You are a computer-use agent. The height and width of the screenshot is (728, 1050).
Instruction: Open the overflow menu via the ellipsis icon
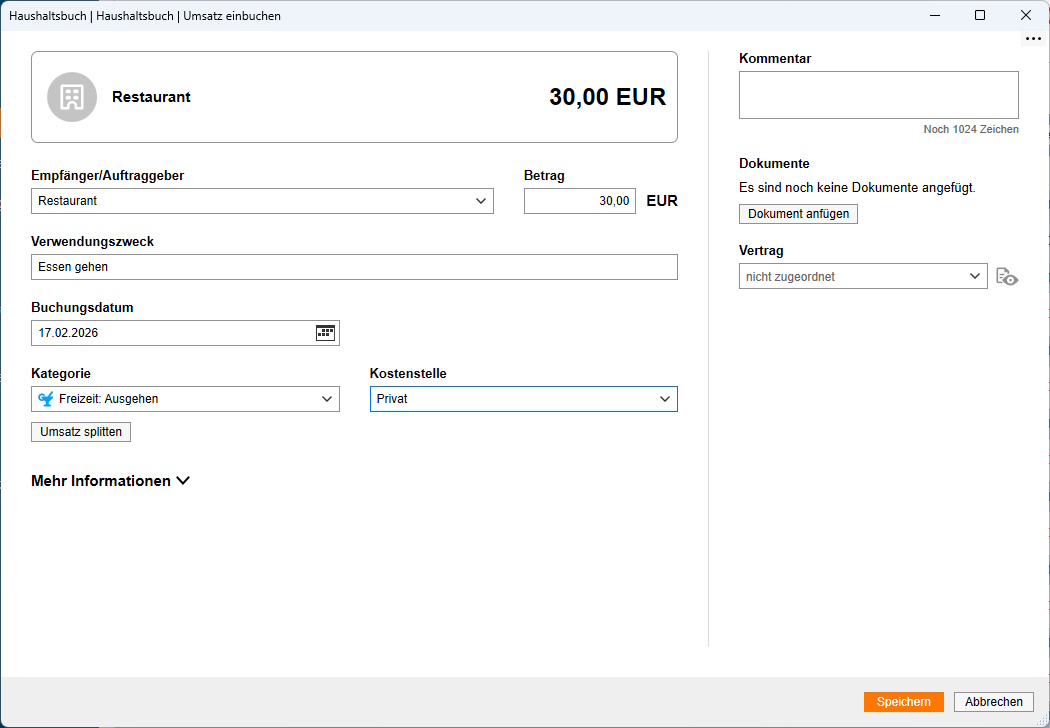pyautogui.click(x=1032, y=39)
